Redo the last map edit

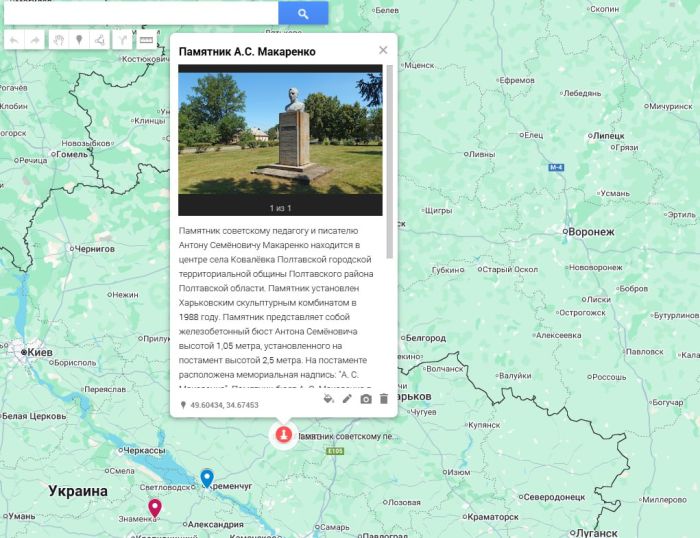click(35, 40)
